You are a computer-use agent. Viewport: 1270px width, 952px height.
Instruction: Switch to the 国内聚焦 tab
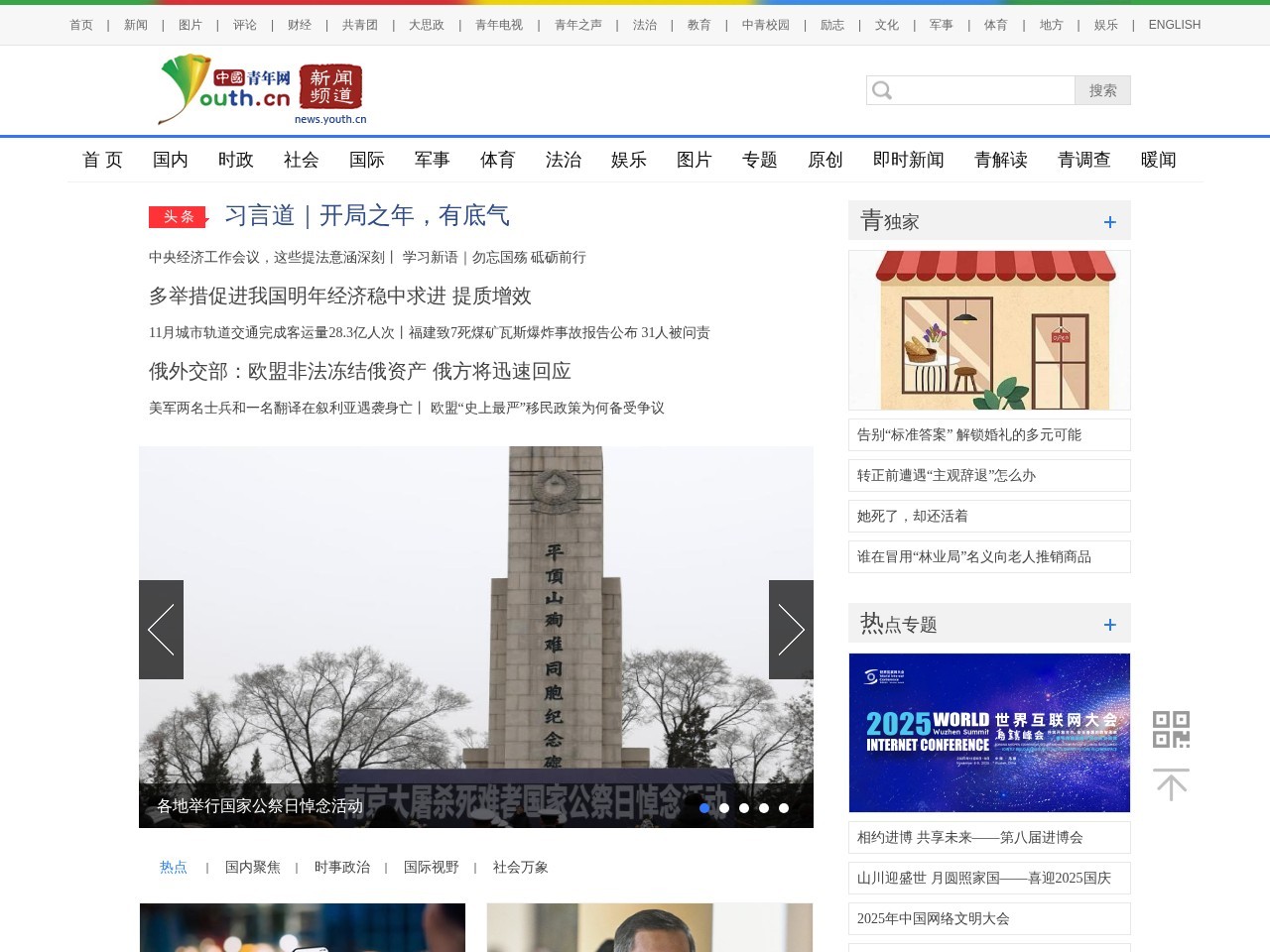253,867
